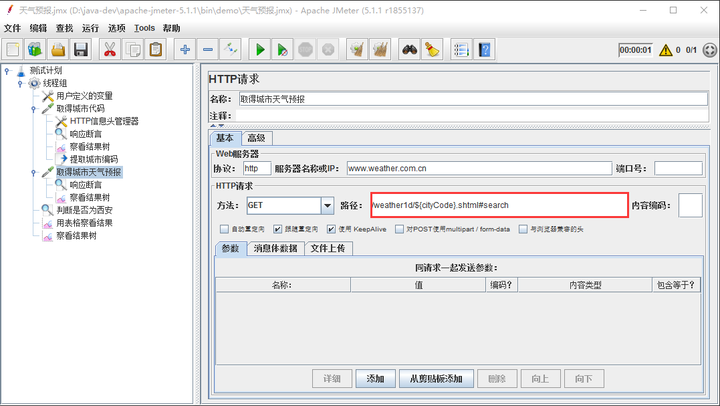Collapse the 取得城市天气预报 tree node
720x406 pixels.
point(34,173)
